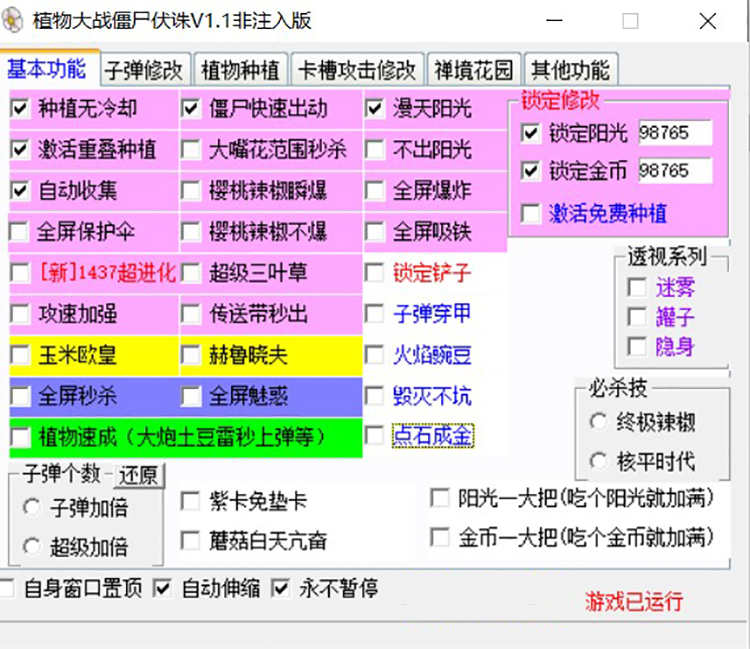Switch to the 子弹修改 tab

point(144,70)
